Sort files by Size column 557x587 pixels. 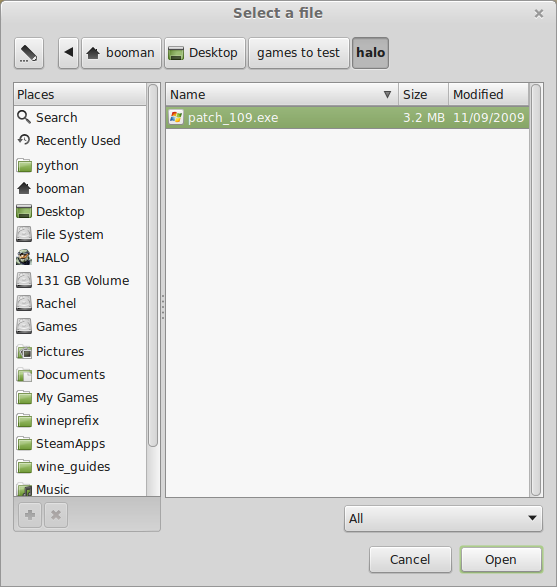click(x=423, y=94)
